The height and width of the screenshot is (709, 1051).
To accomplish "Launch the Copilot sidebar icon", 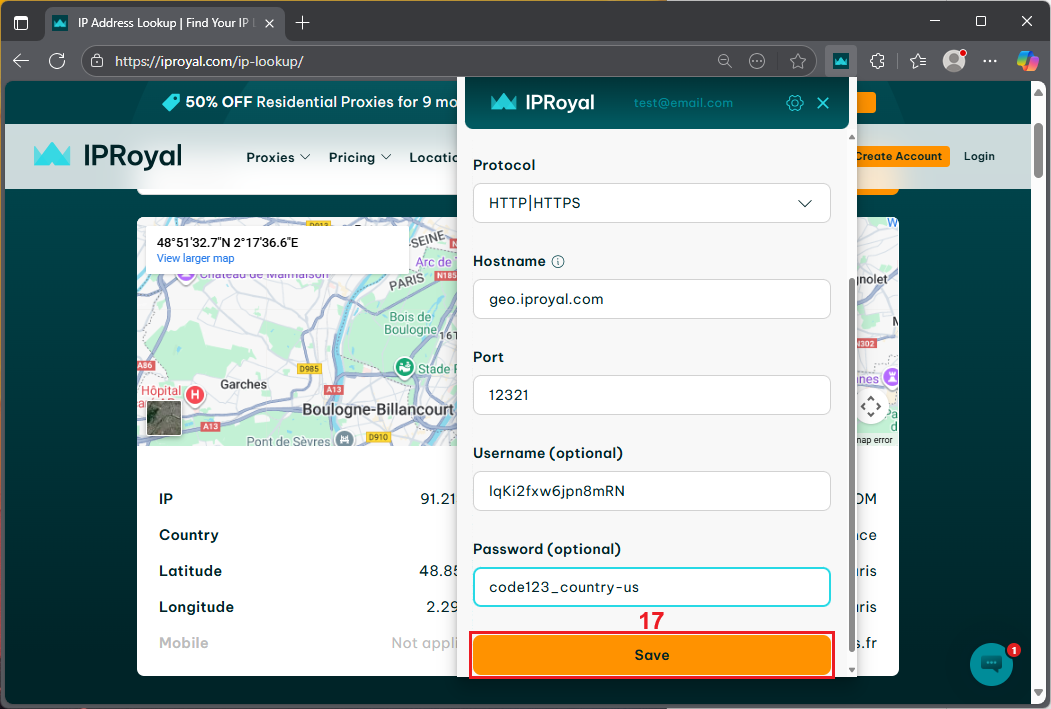I will point(1027,61).
